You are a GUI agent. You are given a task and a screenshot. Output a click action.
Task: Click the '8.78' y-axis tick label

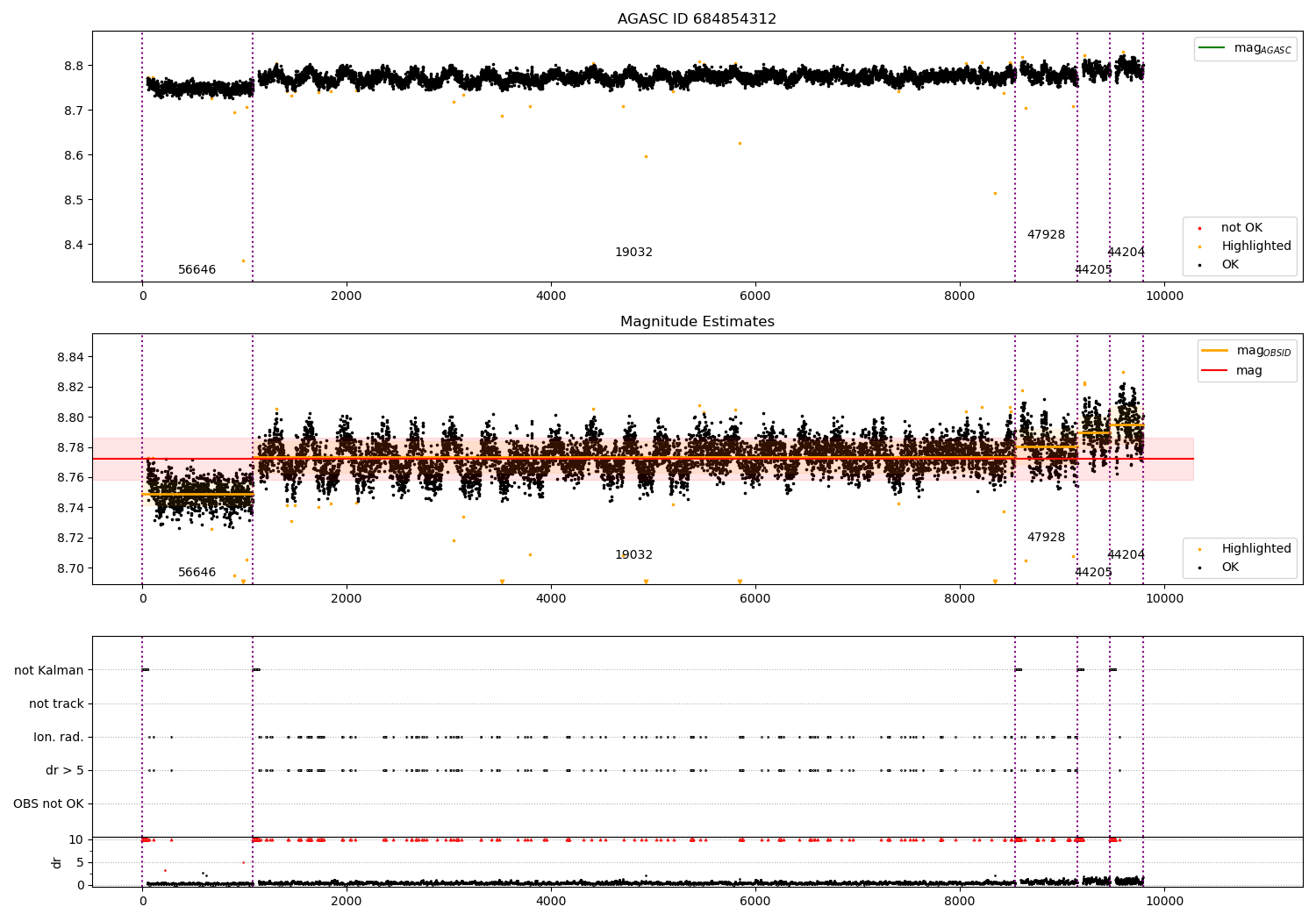click(x=70, y=447)
